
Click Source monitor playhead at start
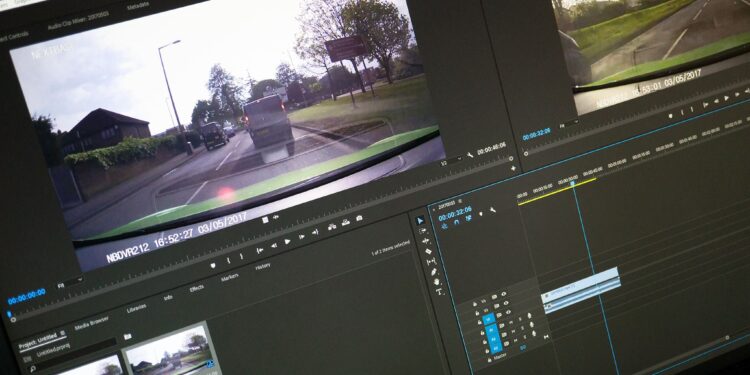click(x=9, y=314)
